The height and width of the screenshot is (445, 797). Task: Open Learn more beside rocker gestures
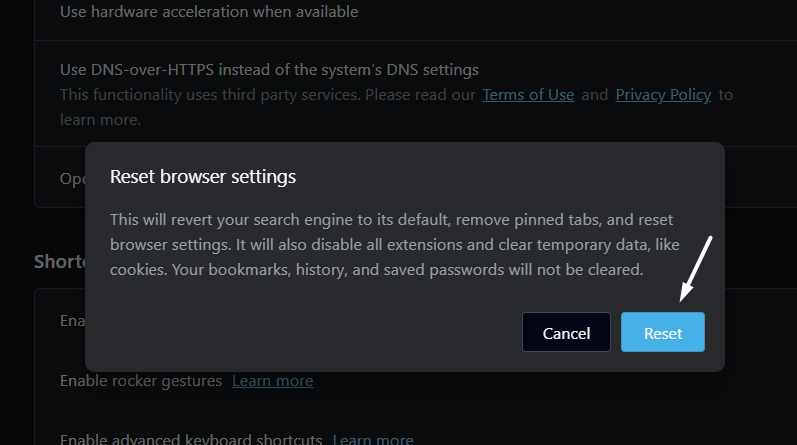coord(272,381)
